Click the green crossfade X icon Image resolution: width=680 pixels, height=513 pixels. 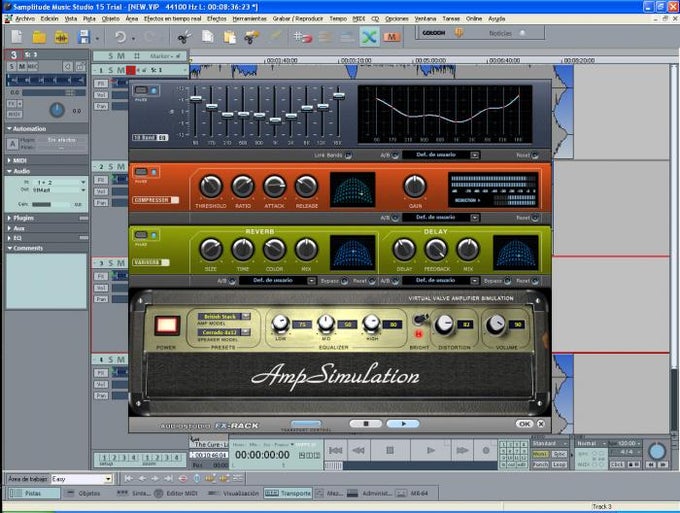pos(369,37)
